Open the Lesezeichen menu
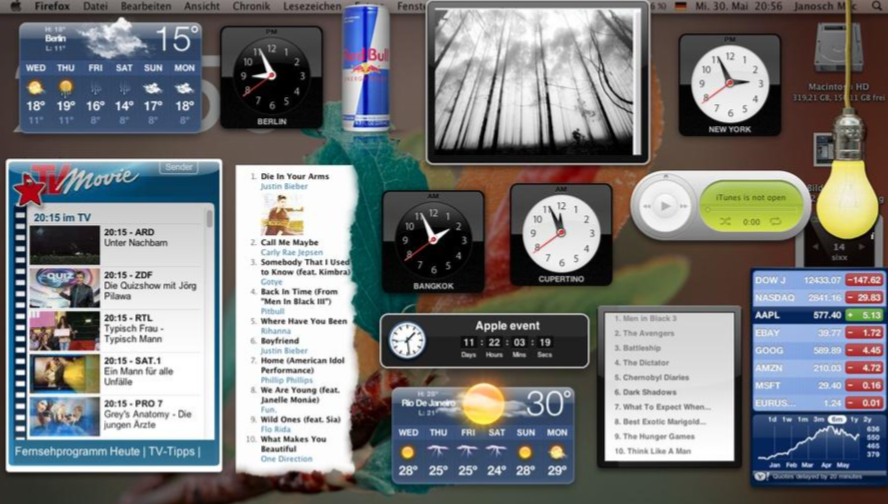 pyautogui.click(x=313, y=6)
